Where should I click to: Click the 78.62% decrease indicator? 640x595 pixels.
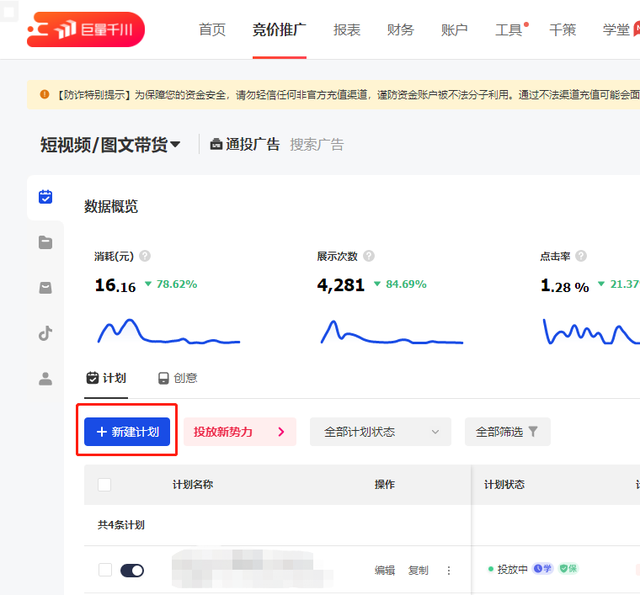[171, 284]
